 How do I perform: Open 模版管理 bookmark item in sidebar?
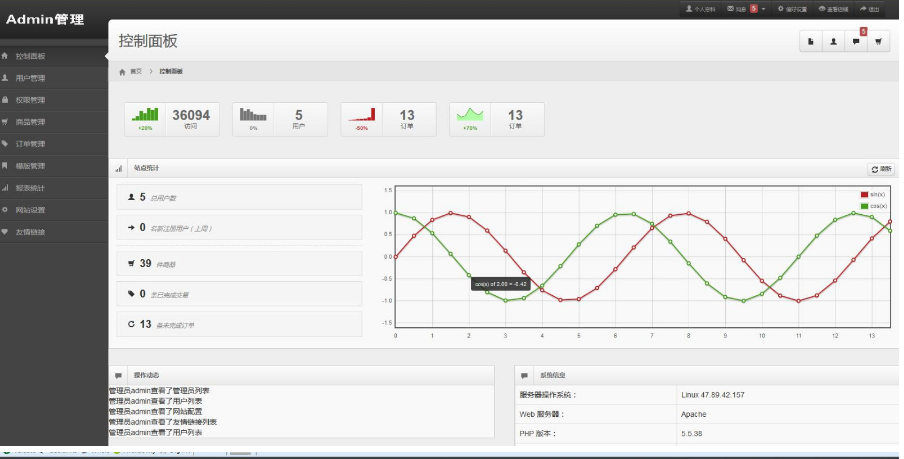tap(54, 165)
